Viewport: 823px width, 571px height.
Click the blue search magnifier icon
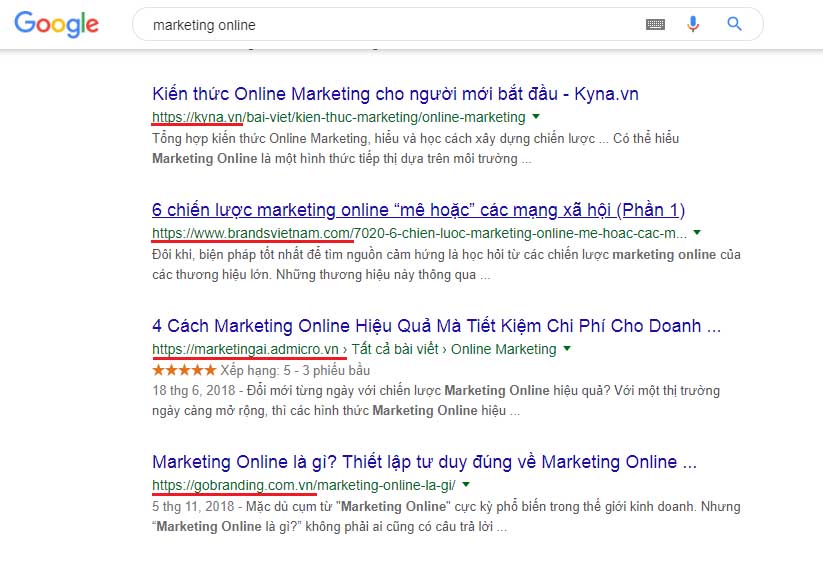(734, 24)
